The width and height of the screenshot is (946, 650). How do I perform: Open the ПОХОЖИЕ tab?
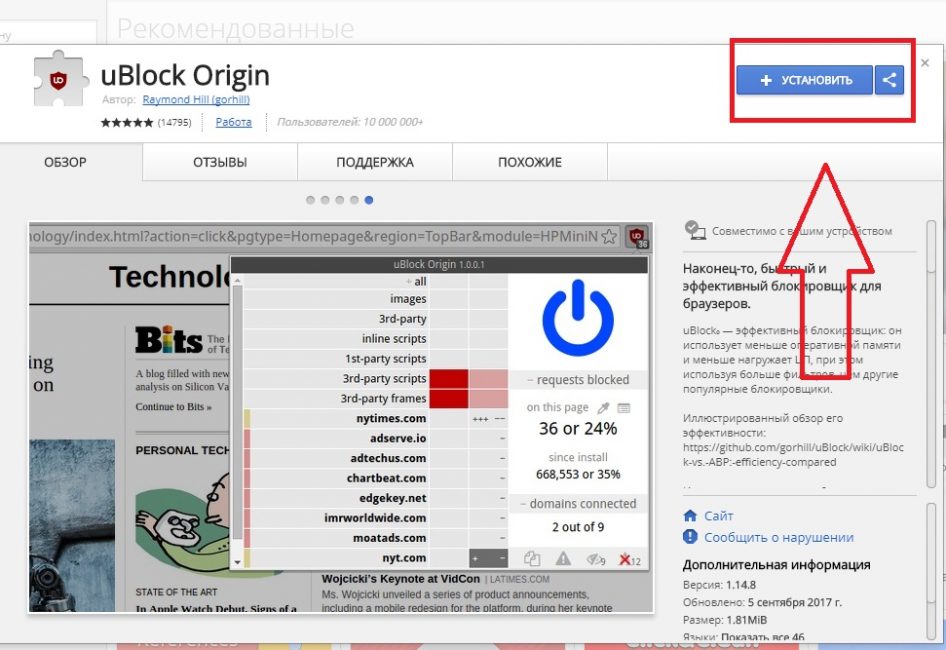[x=530, y=162]
